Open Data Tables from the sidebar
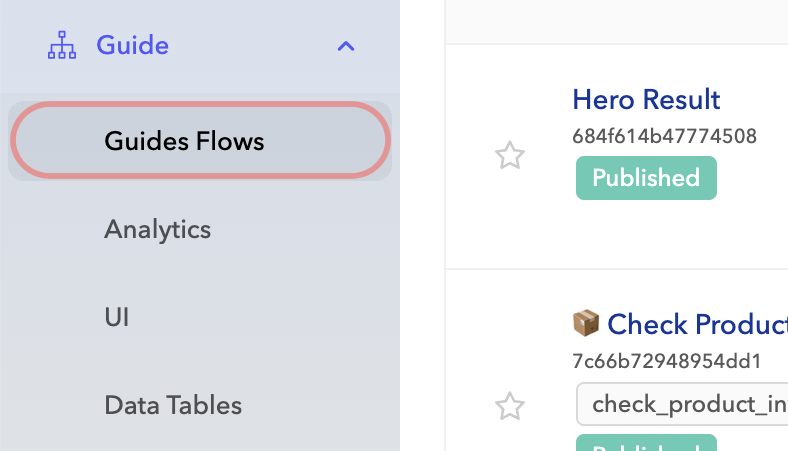The image size is (788, 451). click(x=173, y=405)
